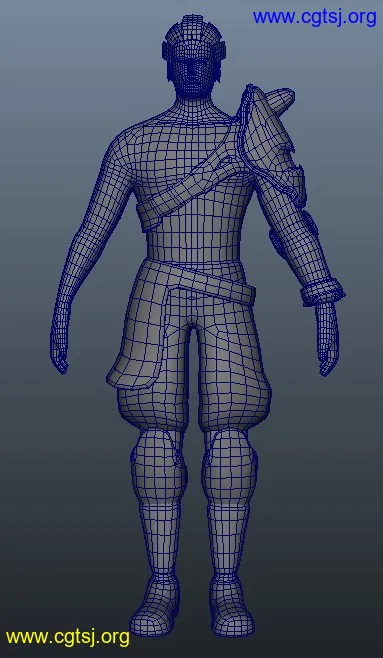Screen dimensions: 383x658
Task: Click the abdomen between strap and belt
Action: point(193,243)
